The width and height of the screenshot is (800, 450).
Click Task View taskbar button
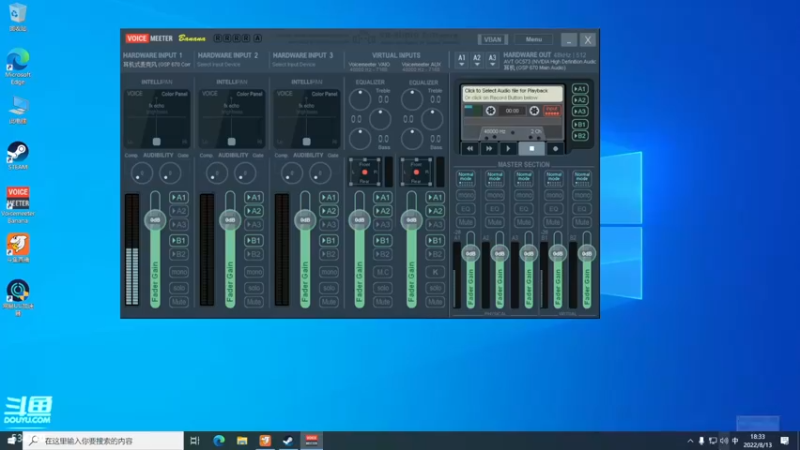[195, 441]
